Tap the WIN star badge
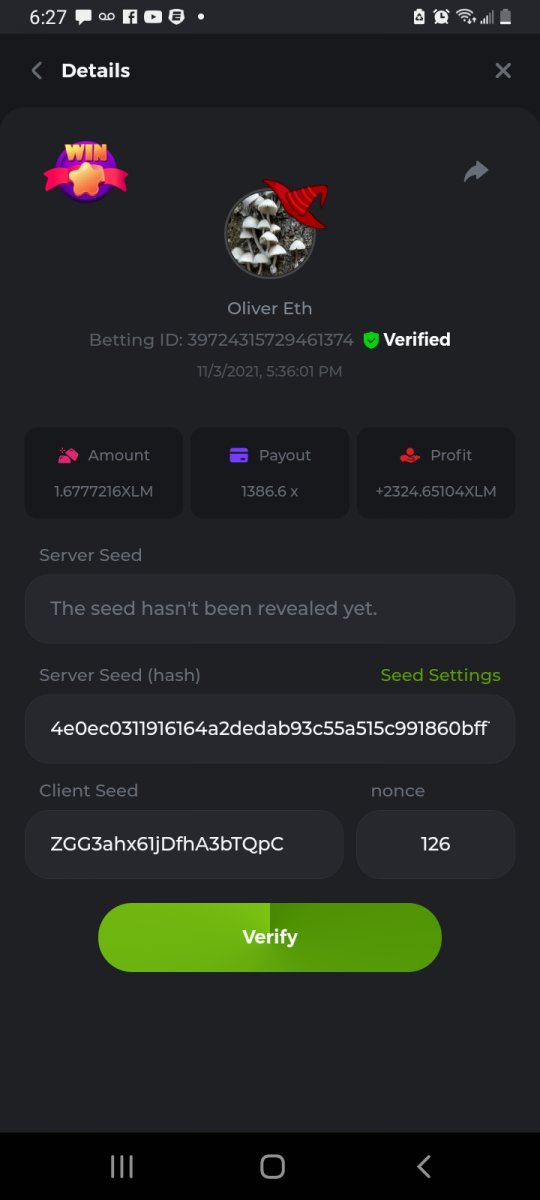Image resolution: width=540 pixels, height=1200 pixels. click(86, 171)
